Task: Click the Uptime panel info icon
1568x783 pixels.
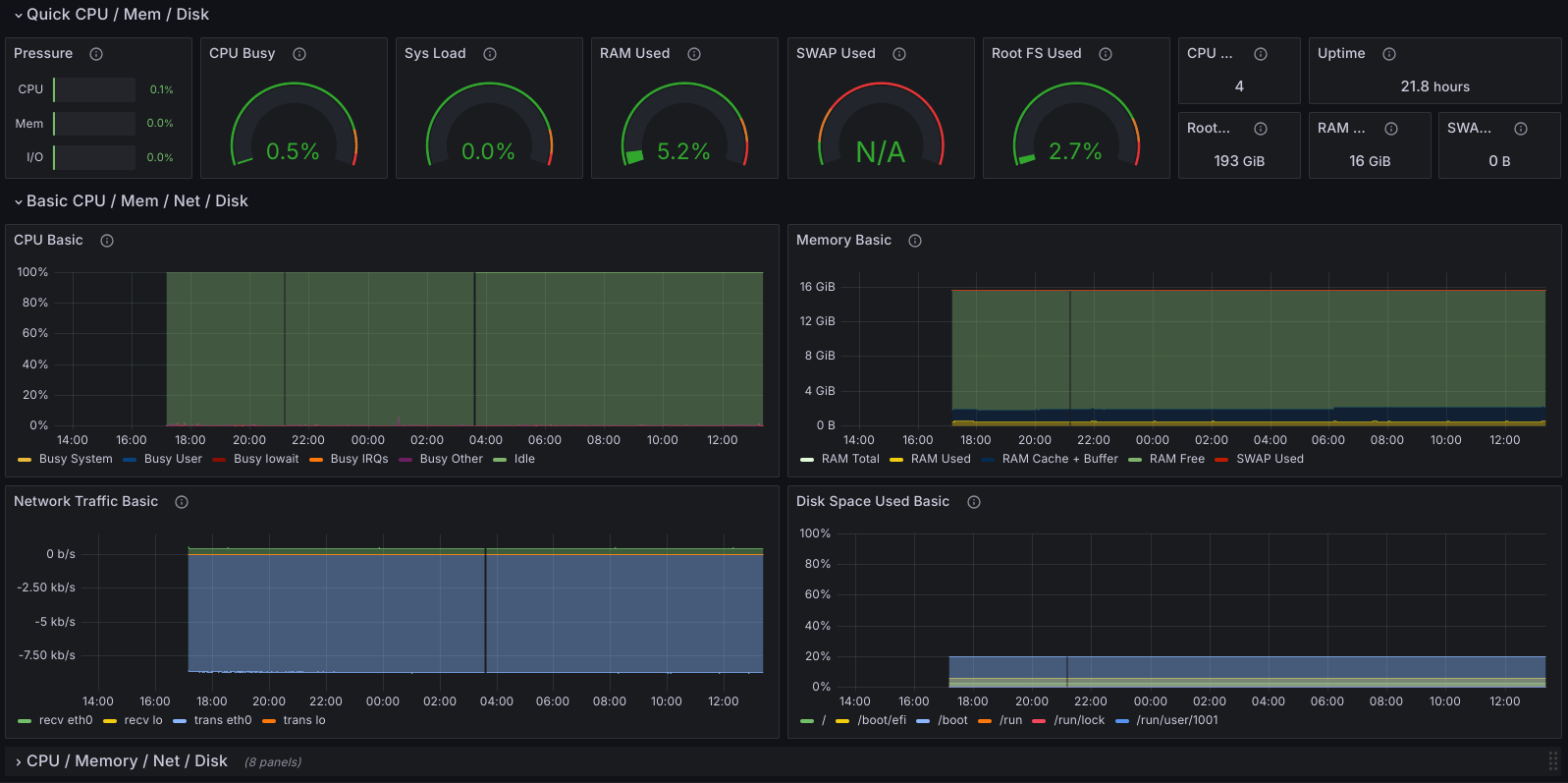Action: pyautogui.click(x=1389, y=54)
